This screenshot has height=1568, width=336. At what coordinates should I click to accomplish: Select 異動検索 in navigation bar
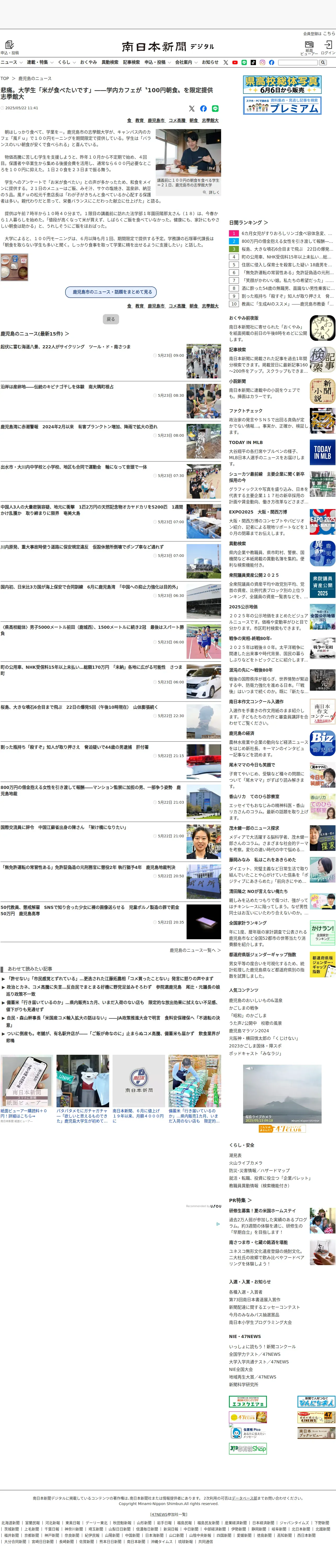point(110,62)
